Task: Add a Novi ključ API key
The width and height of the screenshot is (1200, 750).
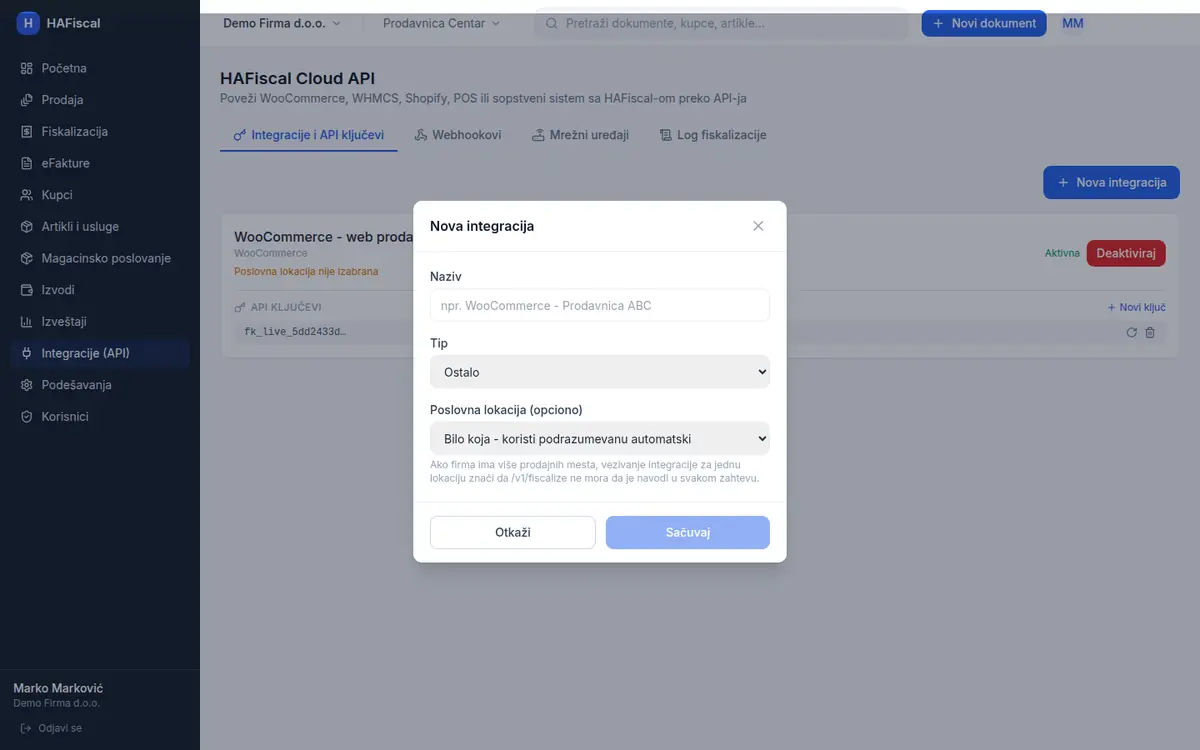Action: click(x=1136, y=307)
